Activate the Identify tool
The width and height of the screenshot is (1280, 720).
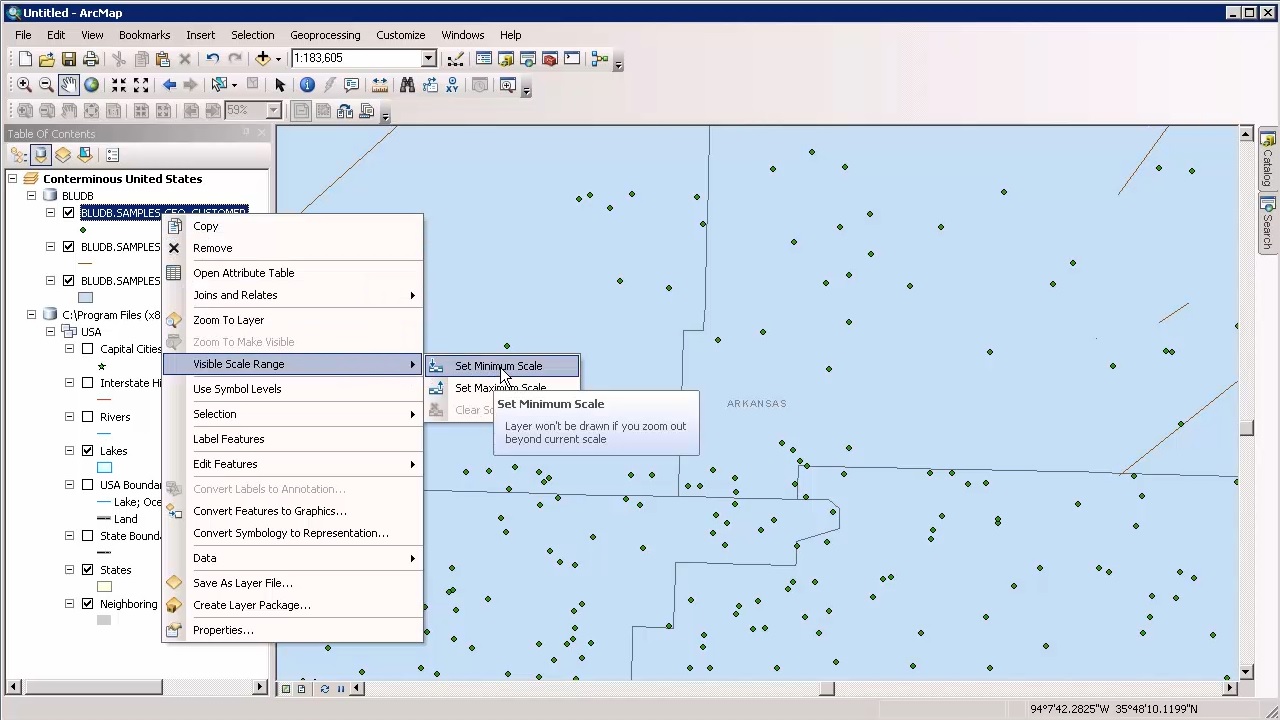click(x=307, y=85)
